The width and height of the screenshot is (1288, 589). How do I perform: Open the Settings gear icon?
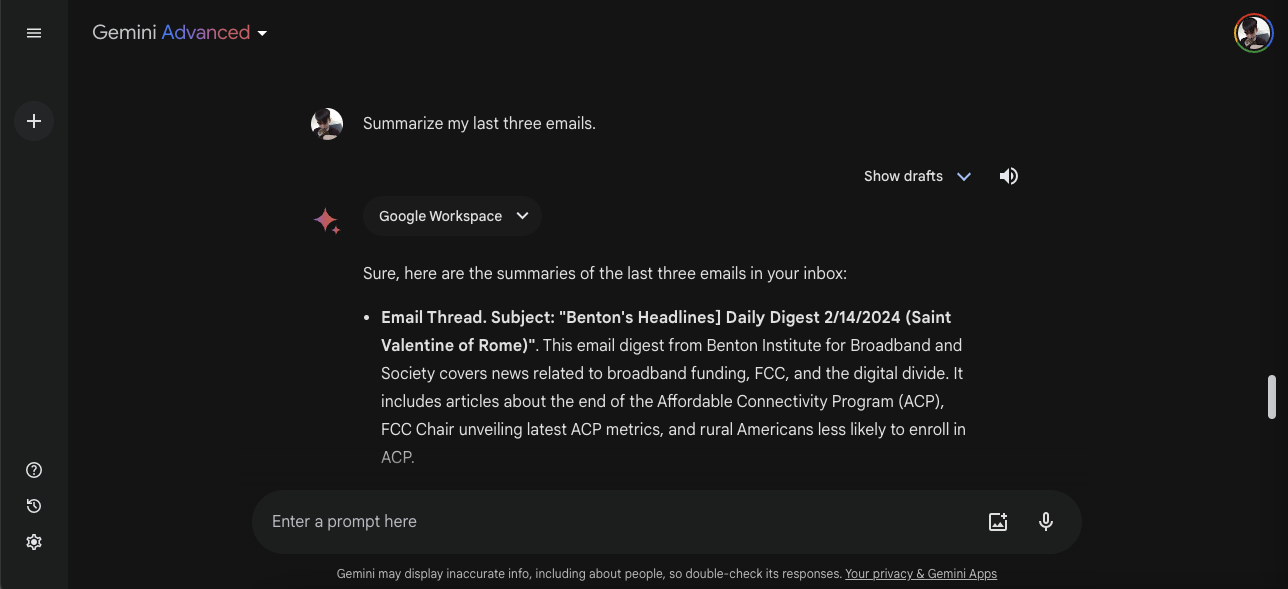pos(34,542)
